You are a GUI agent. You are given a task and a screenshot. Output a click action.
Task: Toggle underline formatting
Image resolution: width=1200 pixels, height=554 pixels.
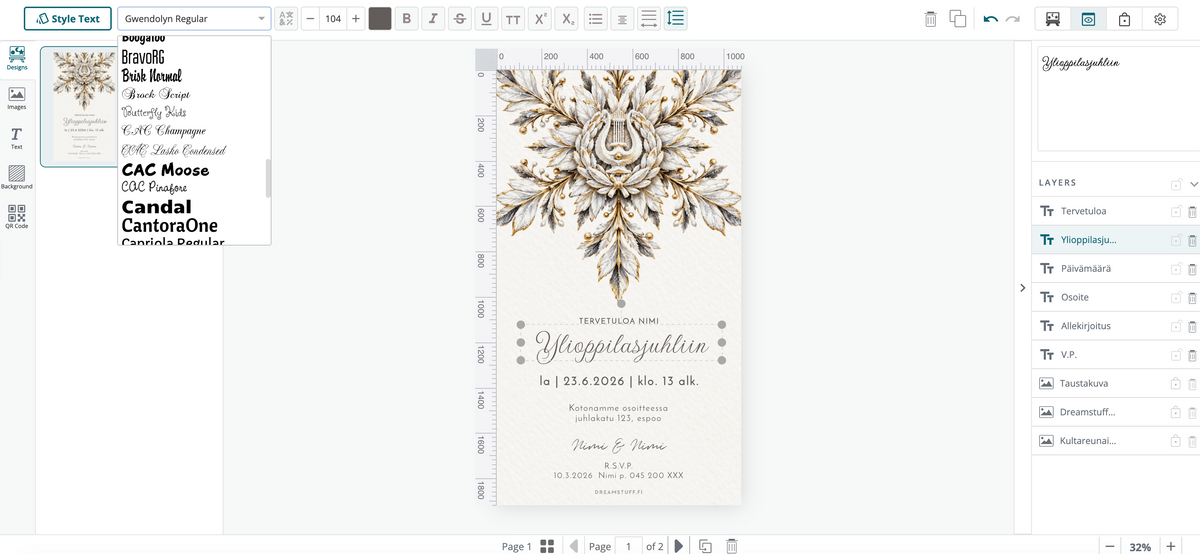click(x=486, y=19)
